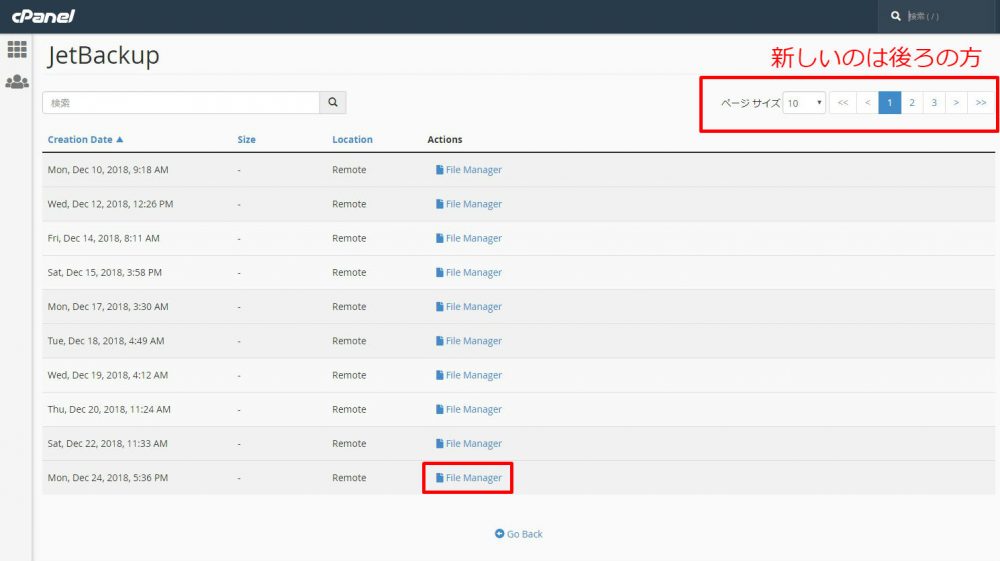Sort by Size column header
Viewport: 1000px width, 561px height.
(x=246, y=140)
